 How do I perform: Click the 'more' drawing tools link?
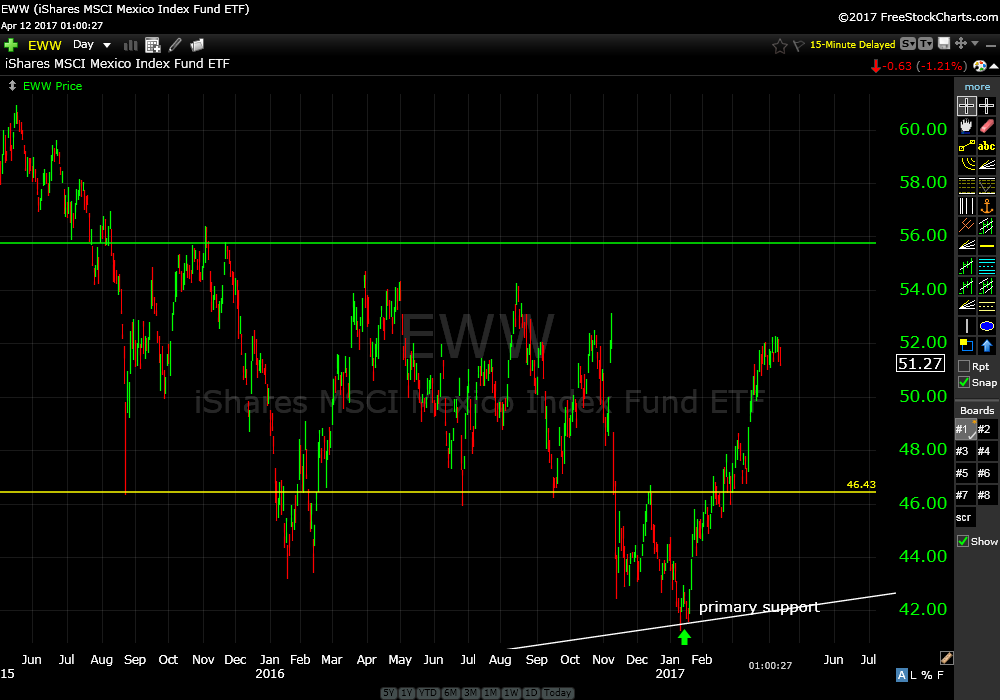(x=977, y=87)
